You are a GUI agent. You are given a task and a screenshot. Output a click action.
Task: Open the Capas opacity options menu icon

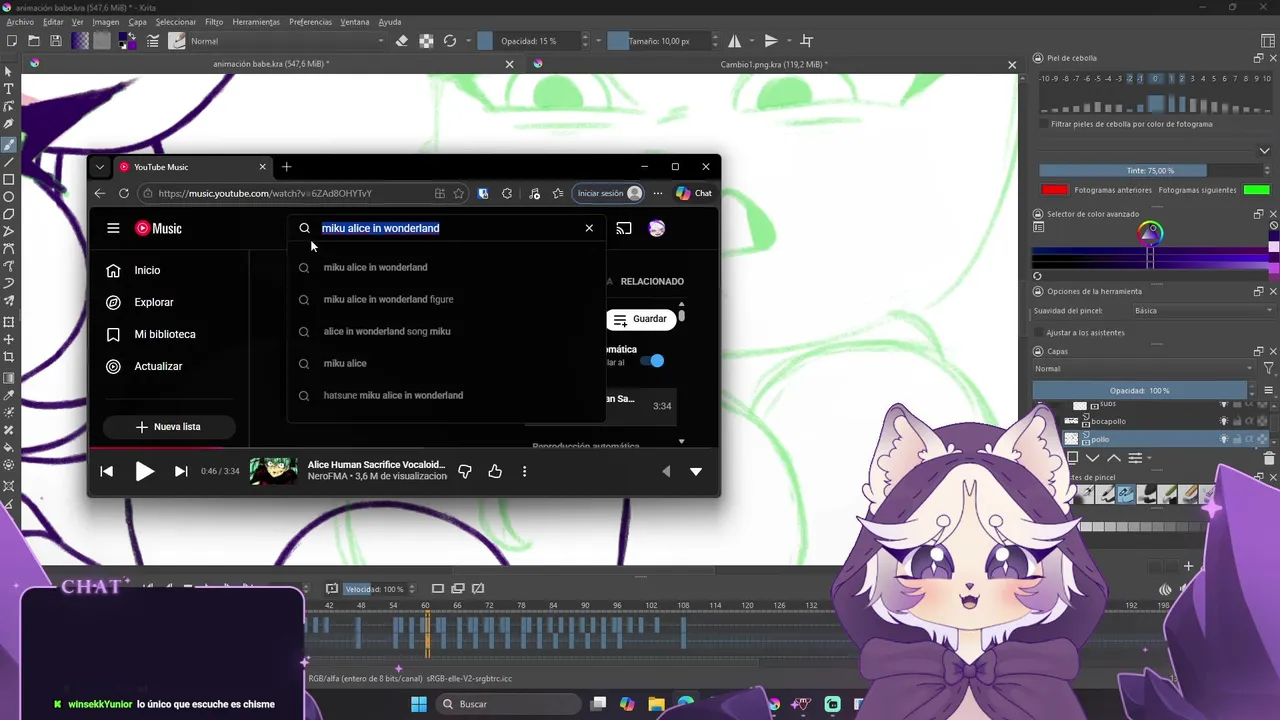(x=1269, y=390)
